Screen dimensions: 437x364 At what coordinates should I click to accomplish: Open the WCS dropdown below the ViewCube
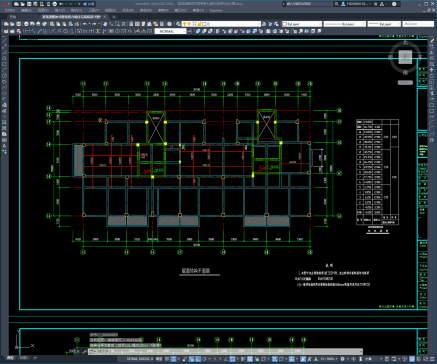coord(405,82)
